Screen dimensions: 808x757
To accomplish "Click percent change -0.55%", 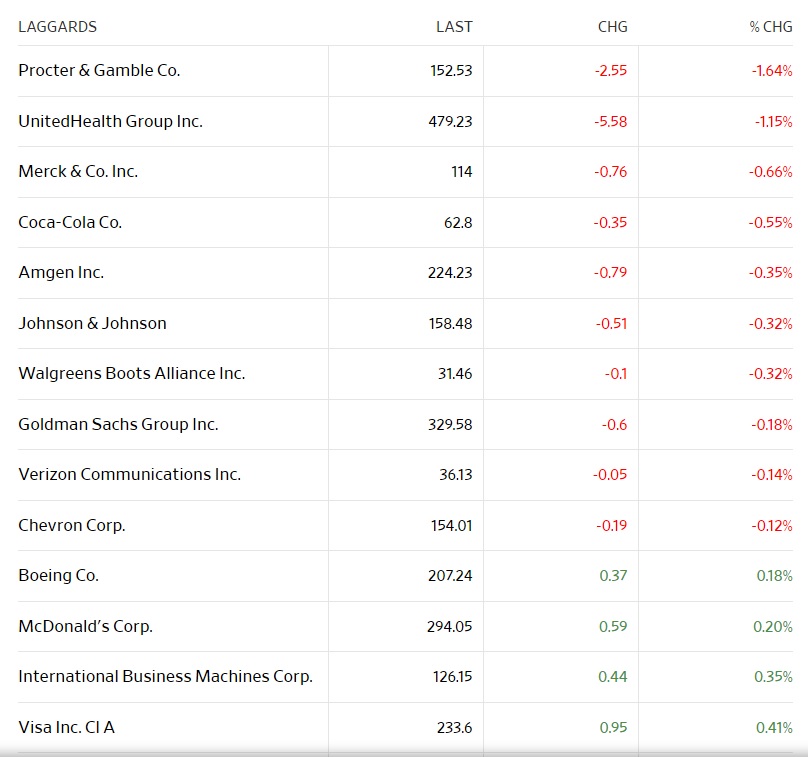I will tap(770, 223).
